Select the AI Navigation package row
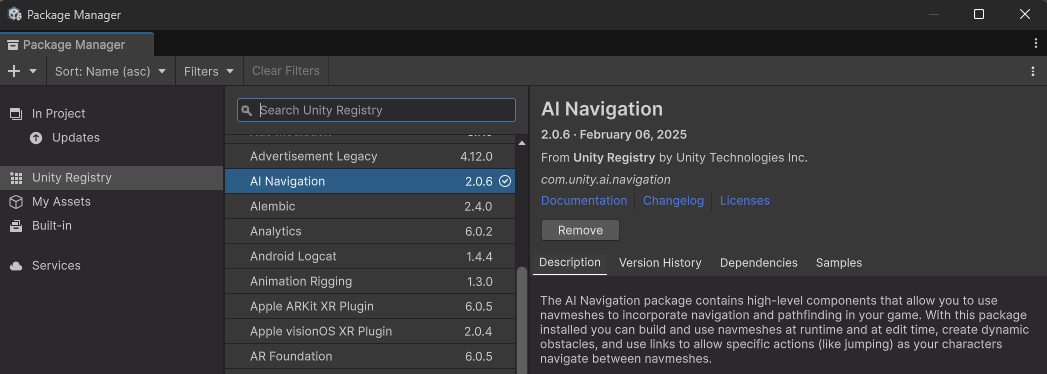Viewport: 1047px width, 374px height. 370,181
